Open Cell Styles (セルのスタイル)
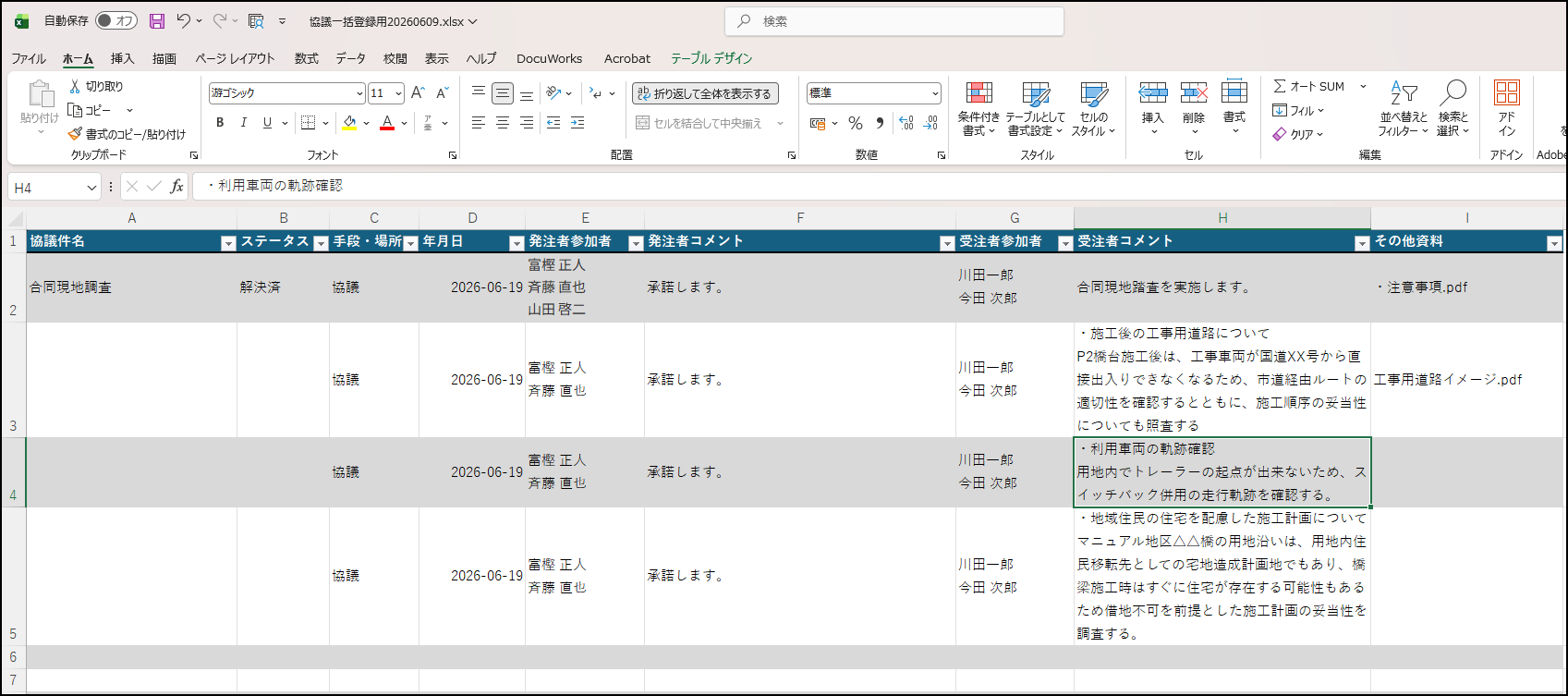Viewport: 1568px width, 696px height. click(1094, 109)
